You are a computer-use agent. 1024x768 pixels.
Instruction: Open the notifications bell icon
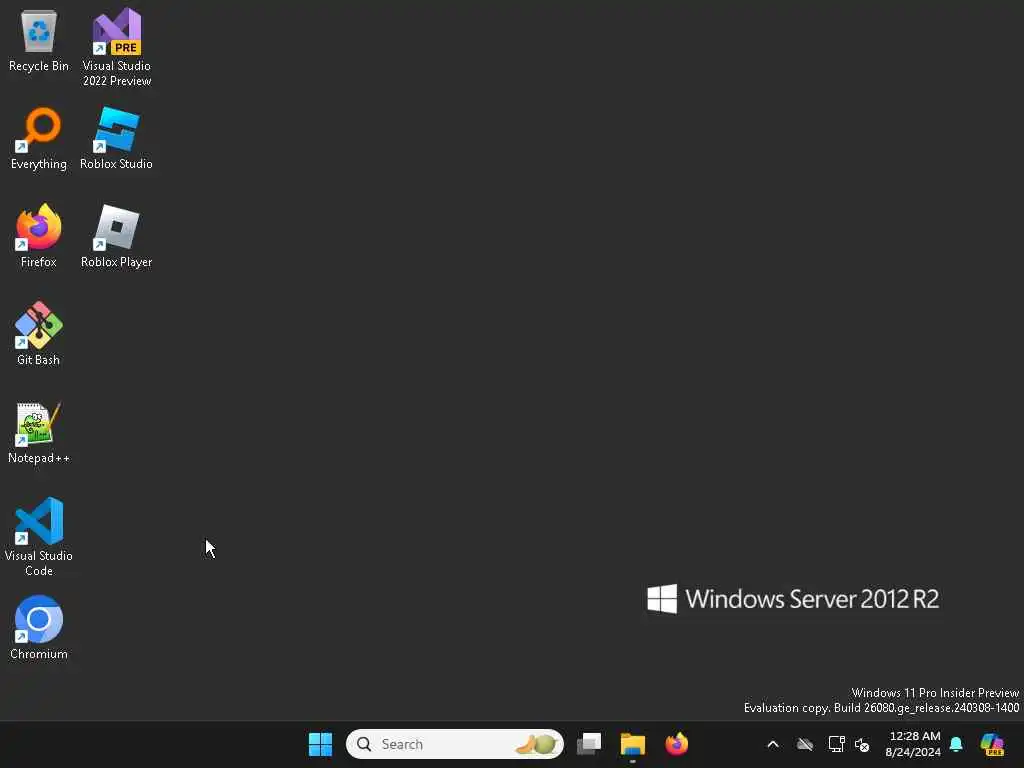click(956, 744)
